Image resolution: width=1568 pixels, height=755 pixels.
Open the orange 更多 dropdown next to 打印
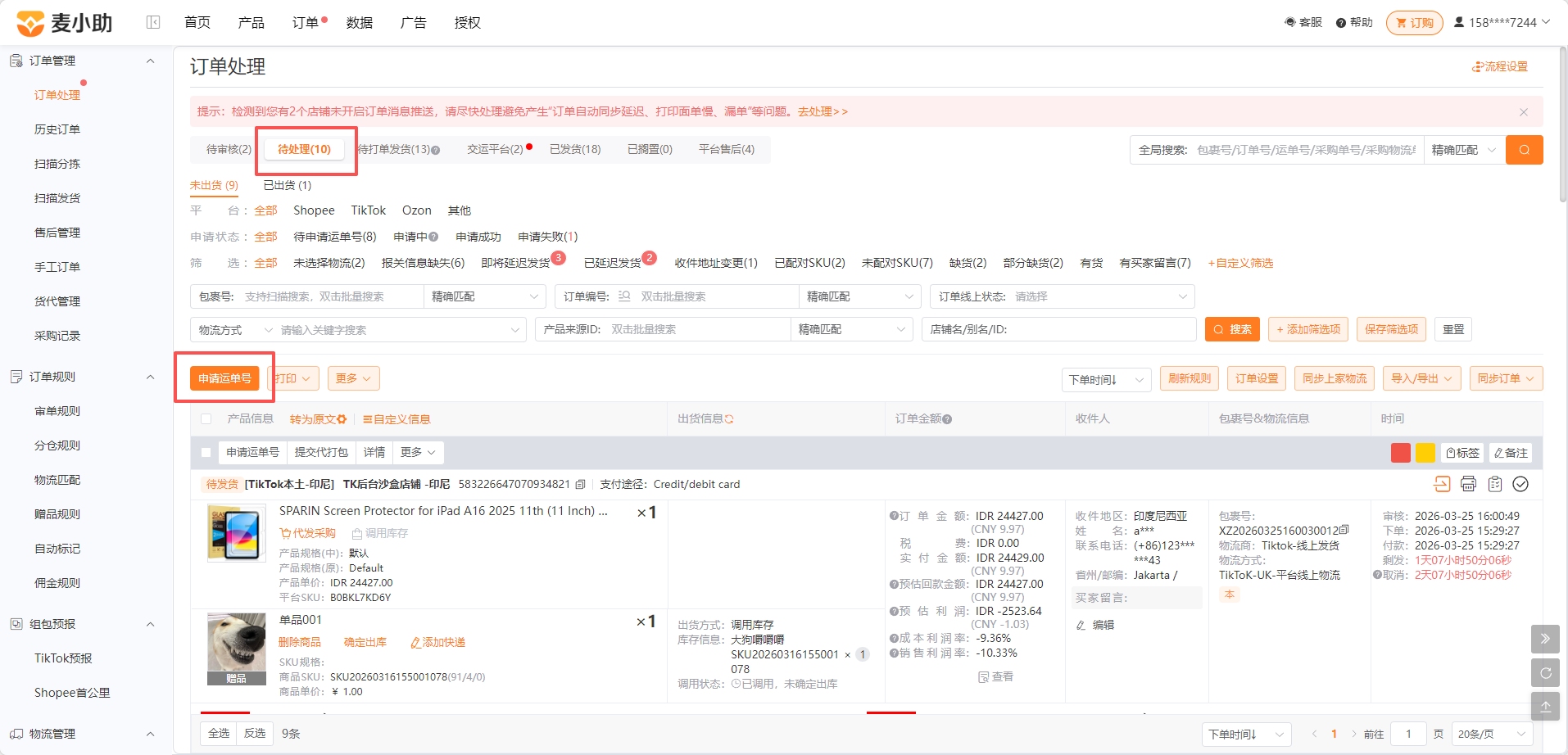[x=354, y=378]
